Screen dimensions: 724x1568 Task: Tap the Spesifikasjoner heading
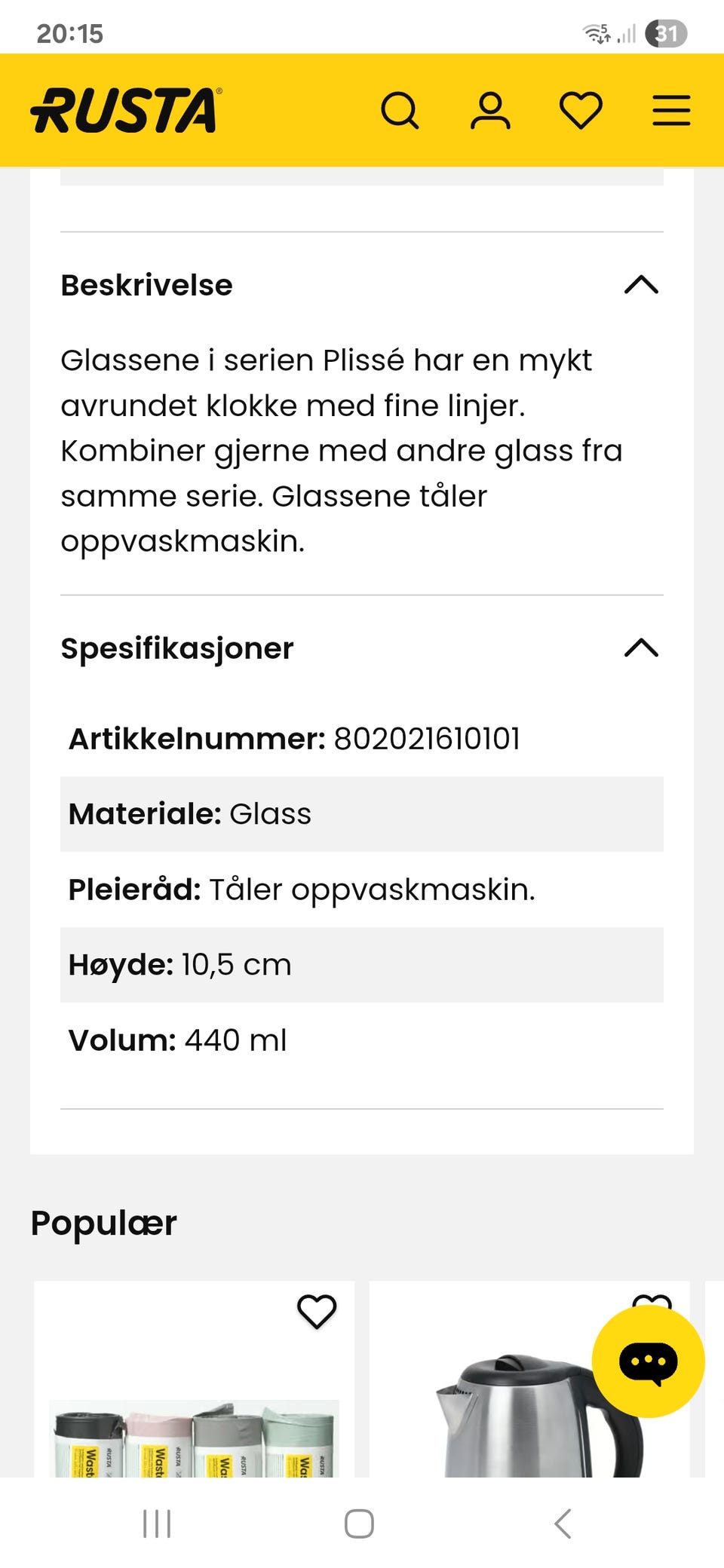tap(177, 648)
